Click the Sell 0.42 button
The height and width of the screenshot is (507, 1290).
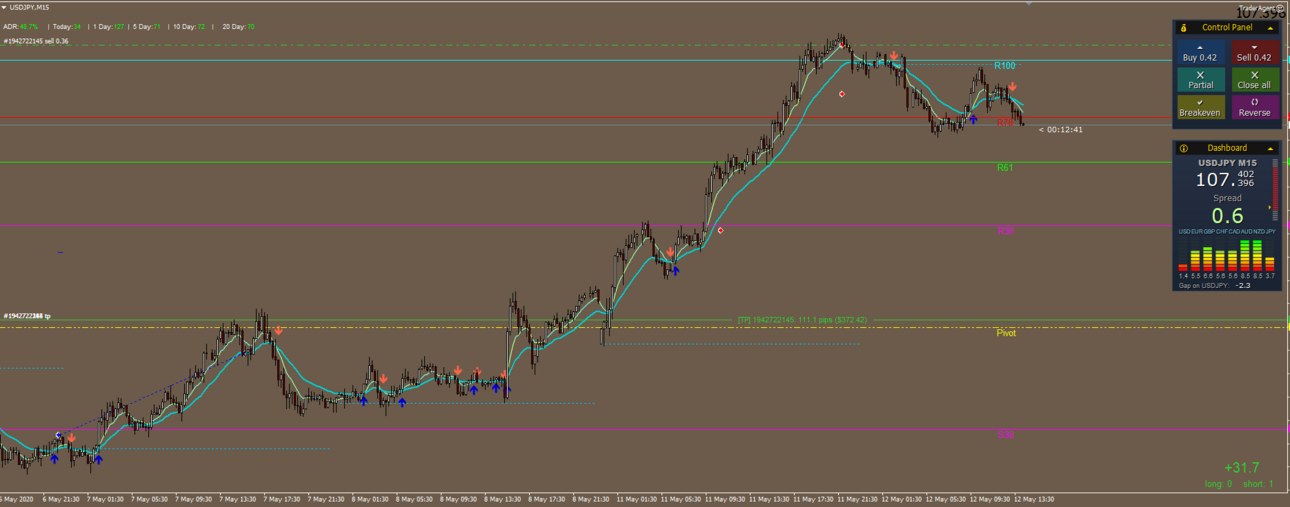pyautogui.click(x=1255, y=53)
